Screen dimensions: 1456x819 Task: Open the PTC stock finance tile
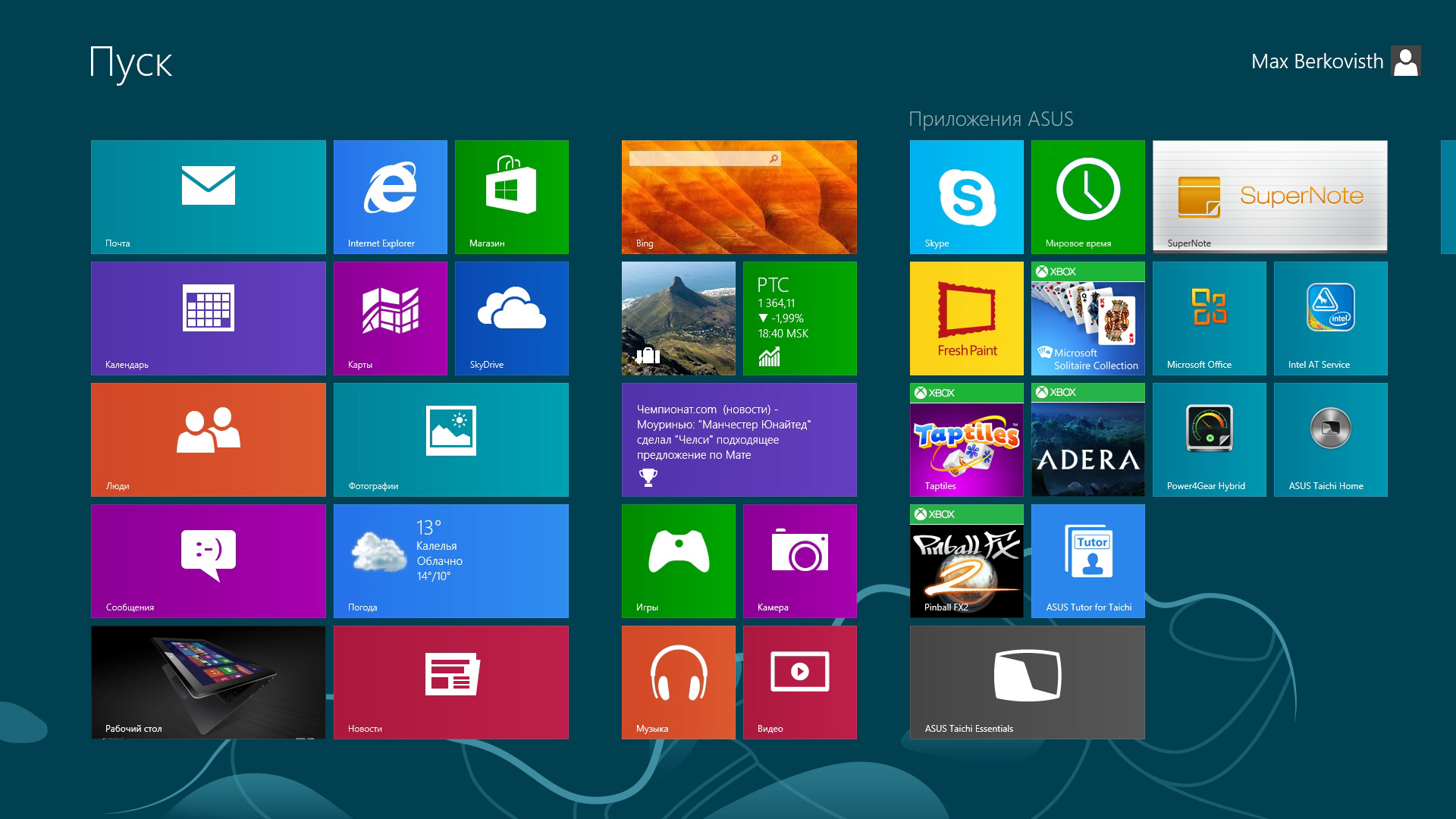(x=799, y=318)
